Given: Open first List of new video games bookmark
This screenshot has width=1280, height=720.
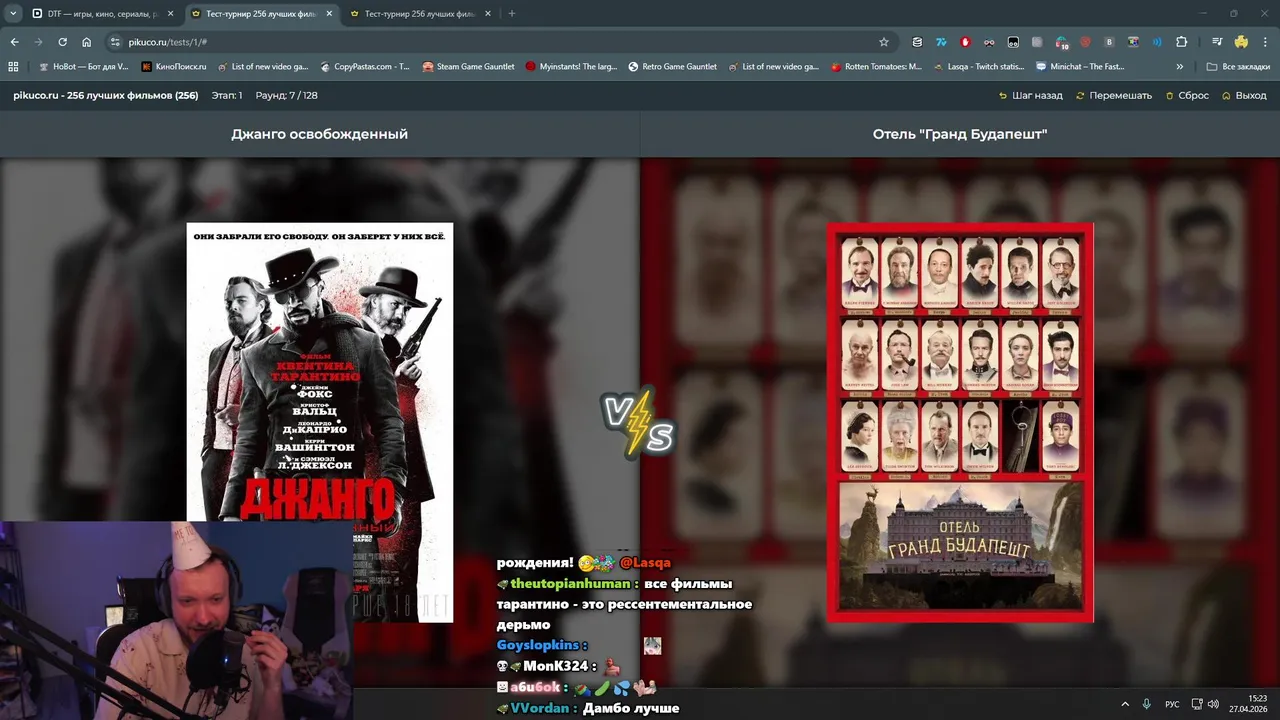Looking at the screenshot, I should (x=261, y=67).
